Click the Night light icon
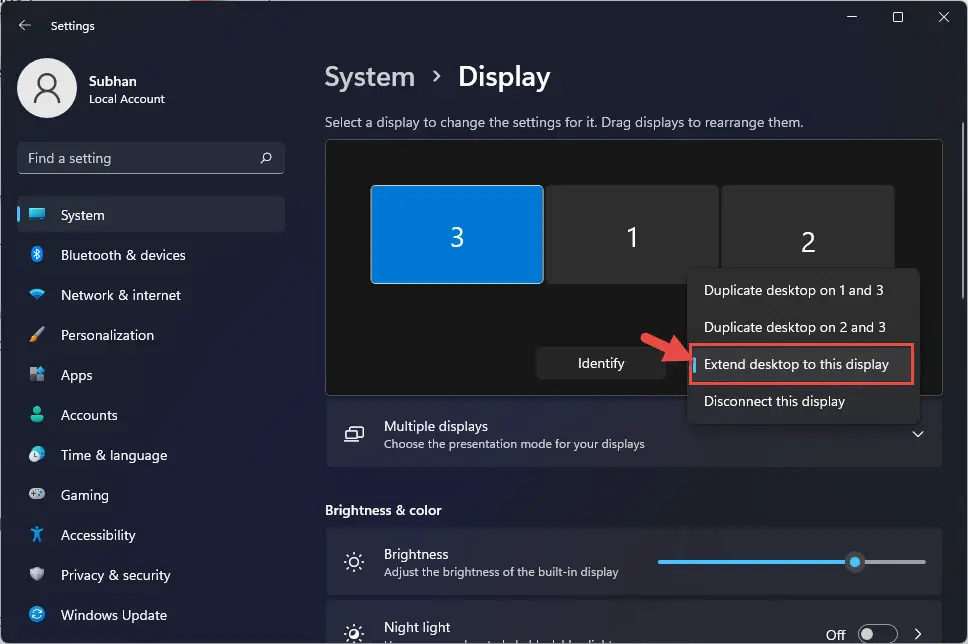 coord(354,633)
